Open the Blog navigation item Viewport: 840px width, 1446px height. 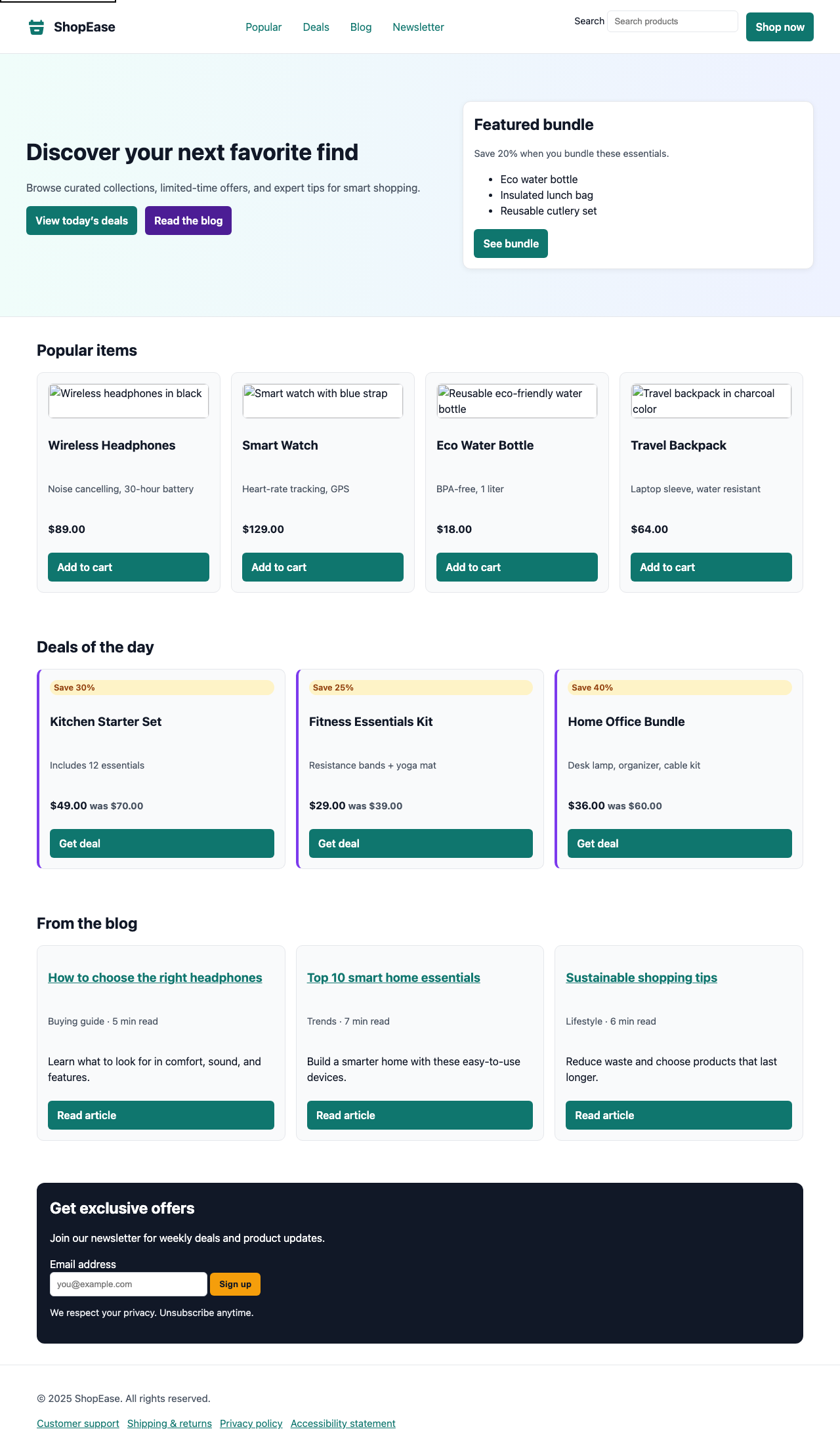pos(360,27)
